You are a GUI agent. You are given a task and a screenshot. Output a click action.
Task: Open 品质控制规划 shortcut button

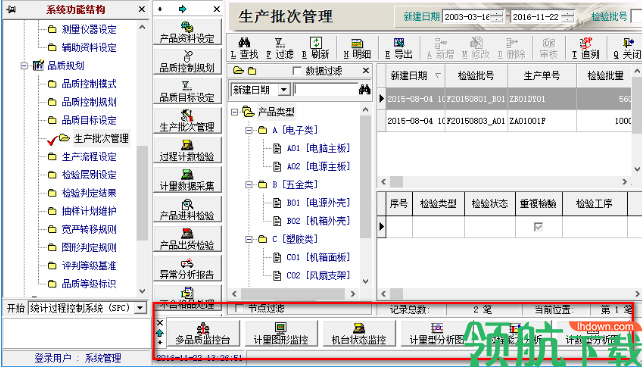pyautogui.click(x=187, y=61)
